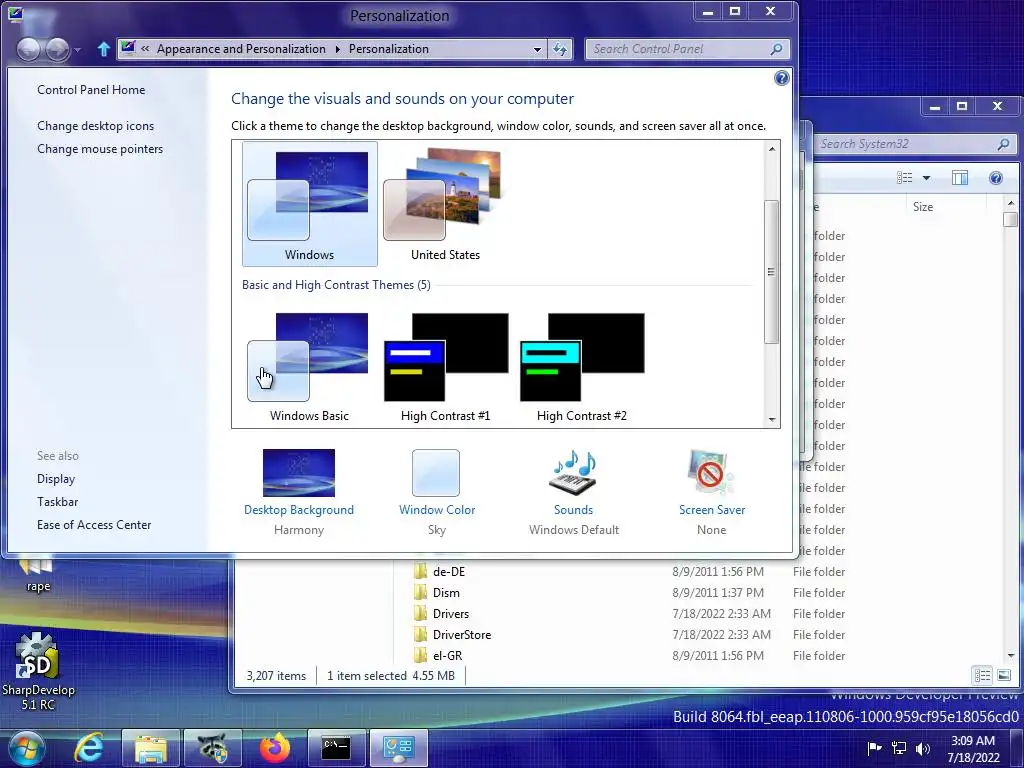This screenshot has width=1024, height=768.
Task: Open Ease of Access Center link
Action: tap(94, 524)
